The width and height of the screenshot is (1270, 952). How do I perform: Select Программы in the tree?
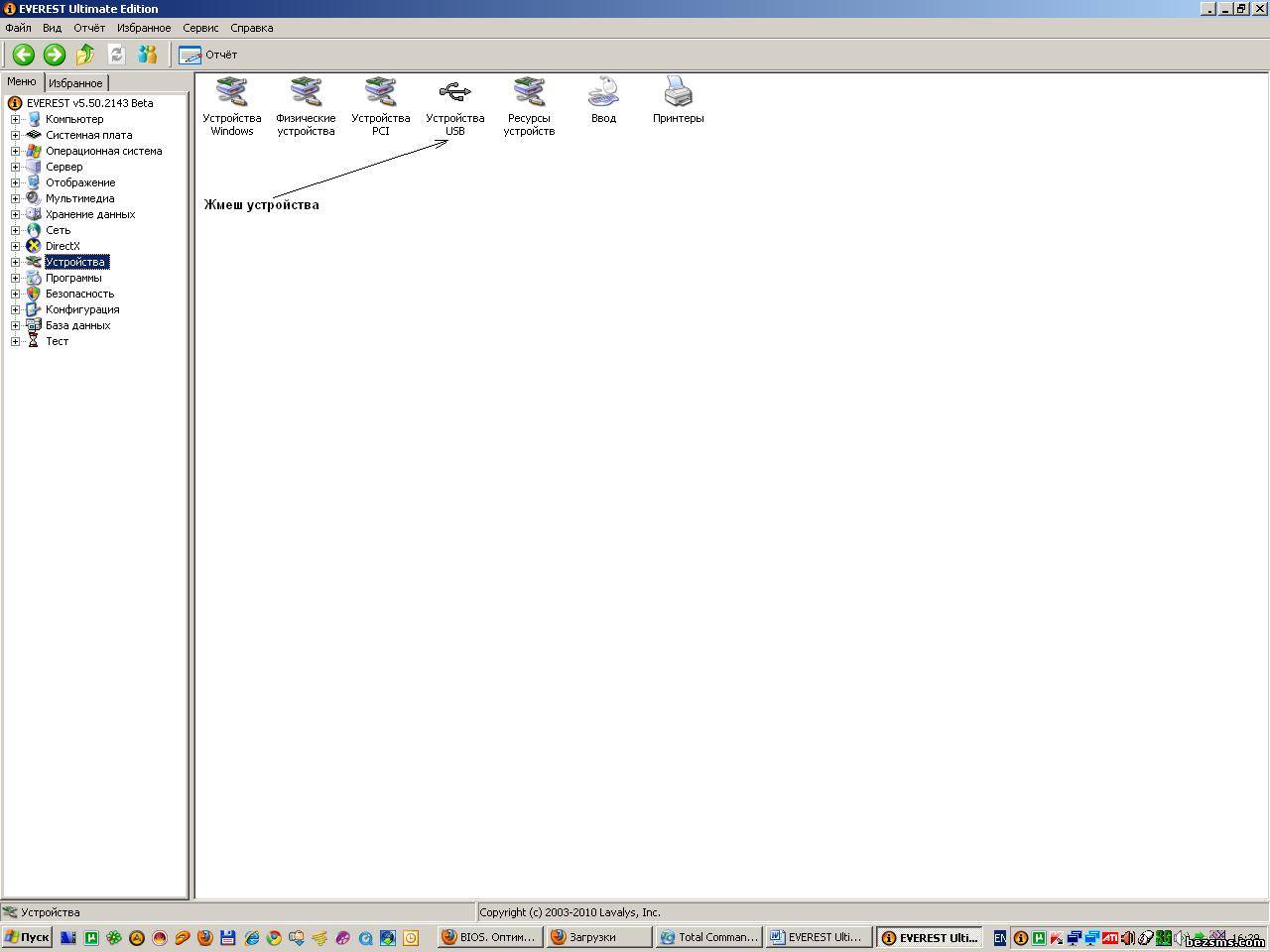pyautogui.click(x=73, y=278)
